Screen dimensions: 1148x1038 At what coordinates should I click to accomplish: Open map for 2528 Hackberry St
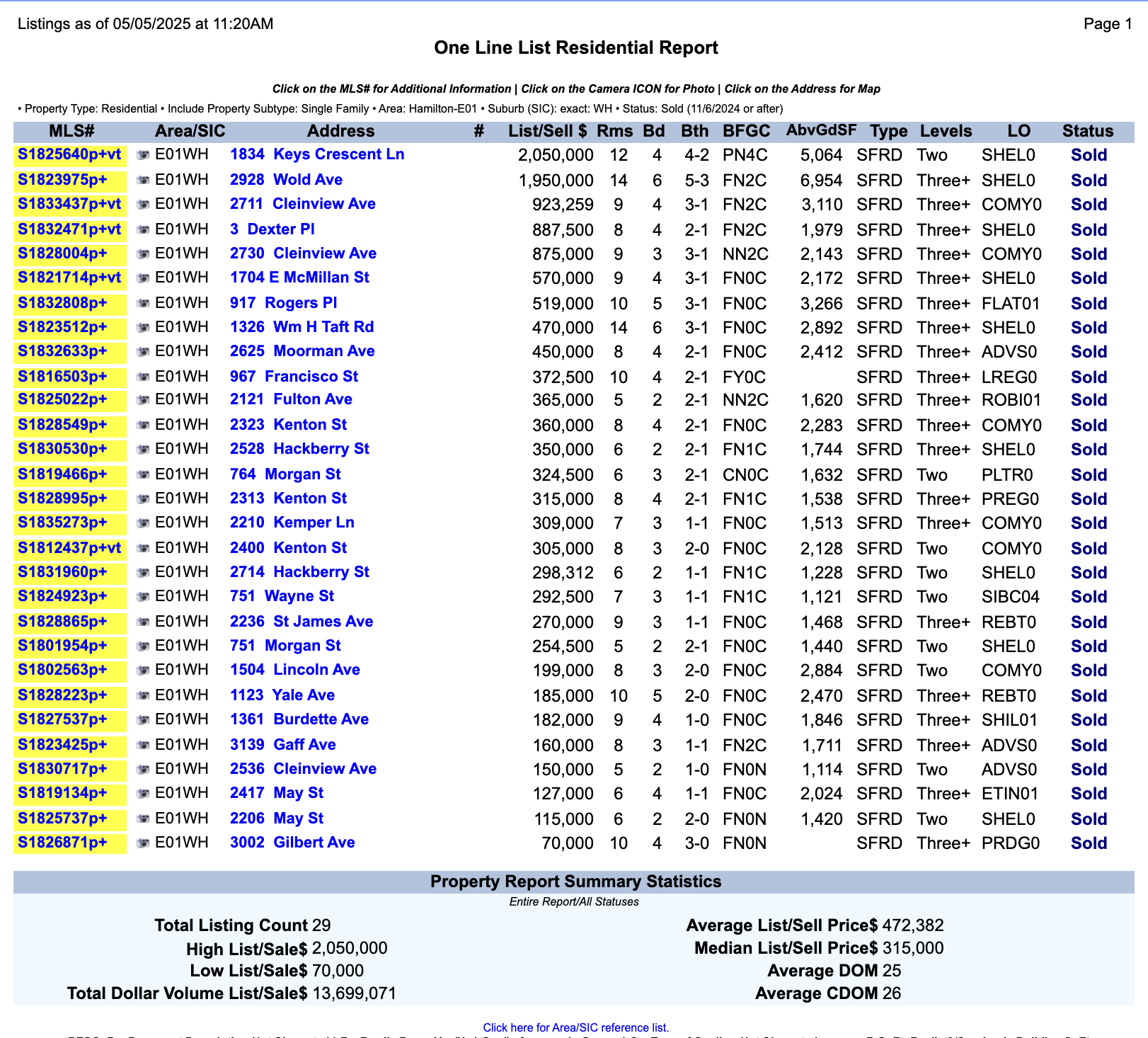tap(299, 449)
